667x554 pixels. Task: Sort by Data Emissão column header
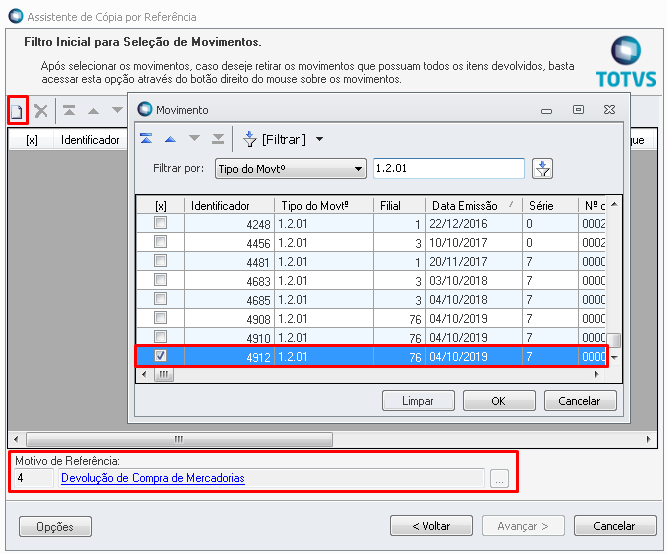(x=473, y=206)
